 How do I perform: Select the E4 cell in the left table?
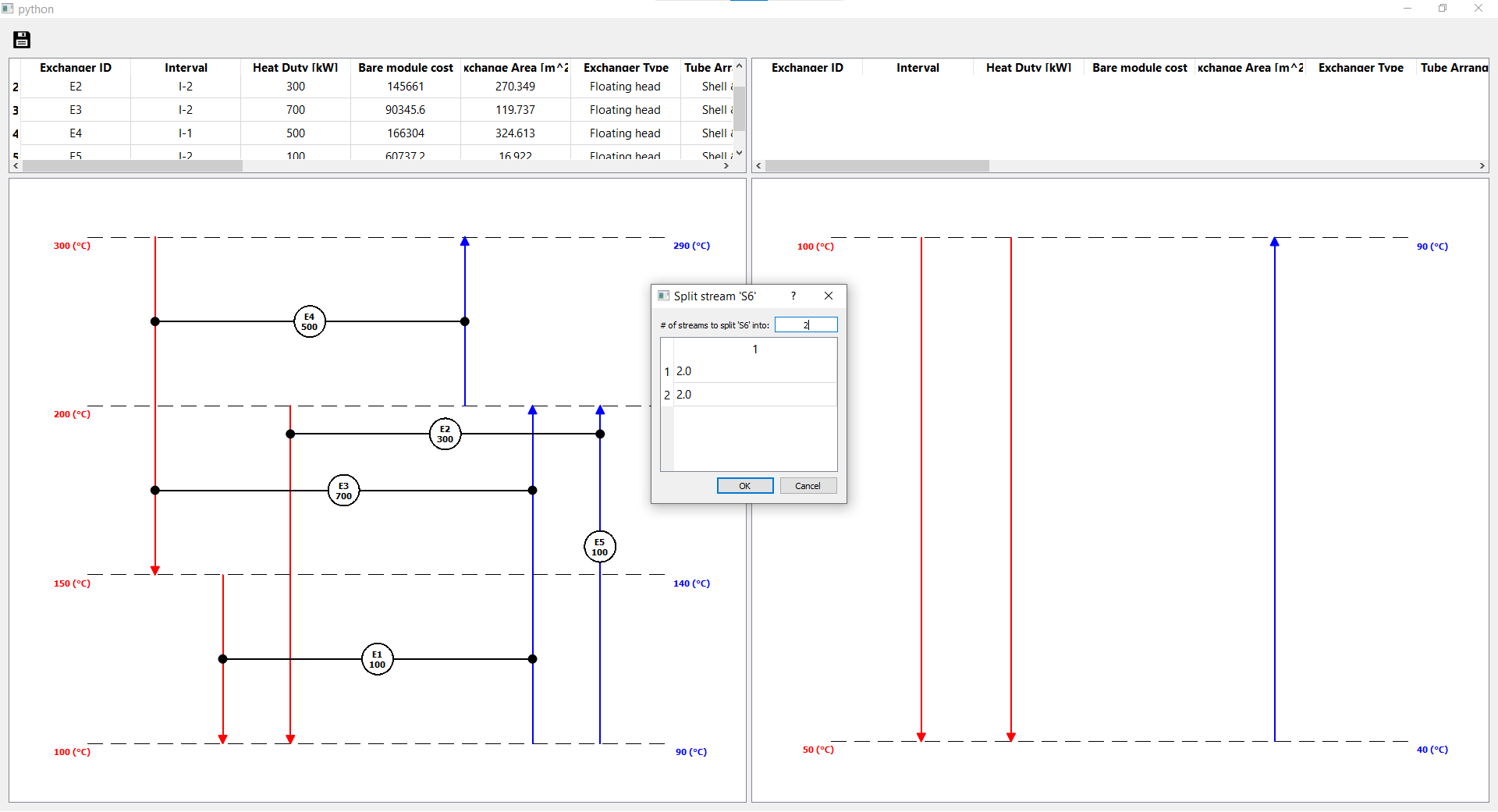76,133
